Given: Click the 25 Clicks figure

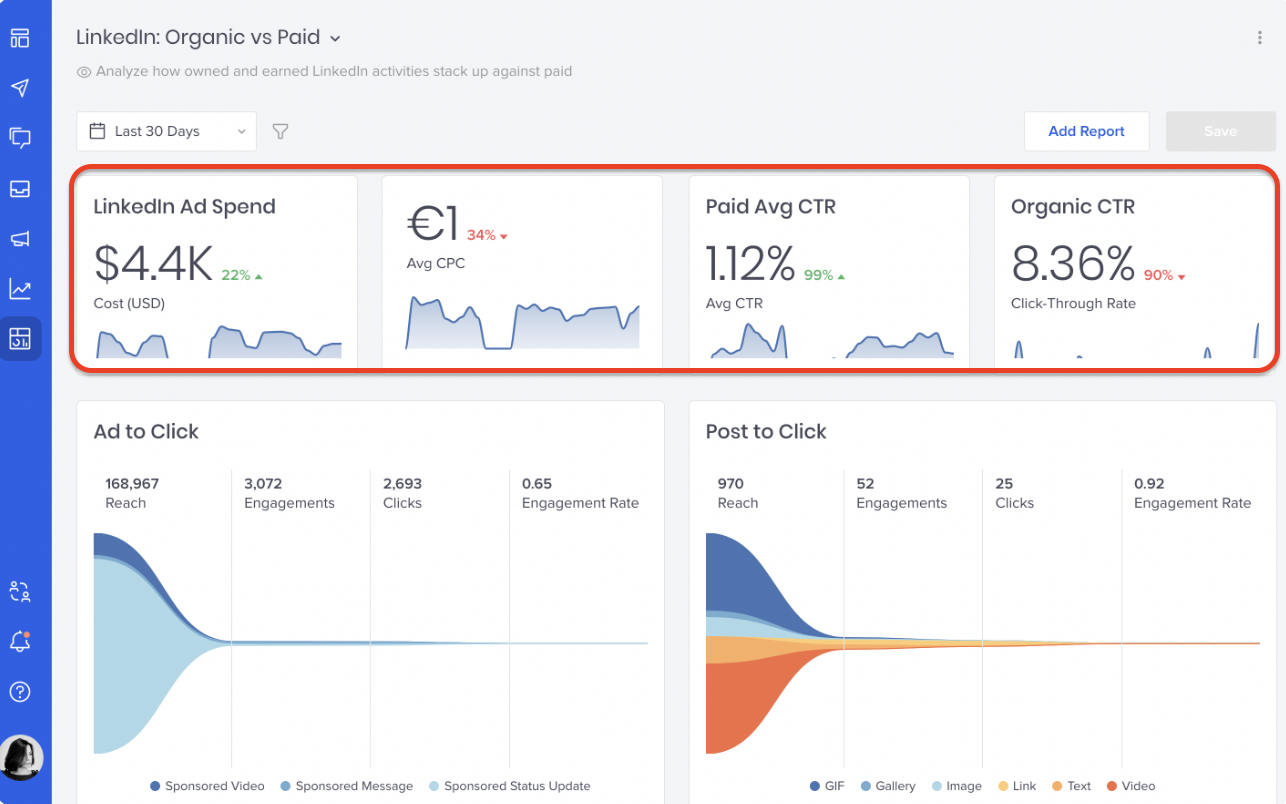Looking at the screenshot, I should tap(1004, 484).
